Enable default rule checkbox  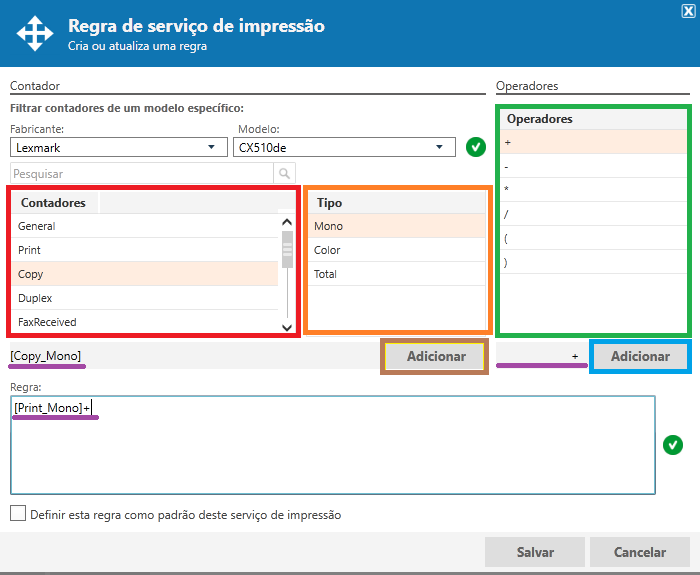point(18,514)
